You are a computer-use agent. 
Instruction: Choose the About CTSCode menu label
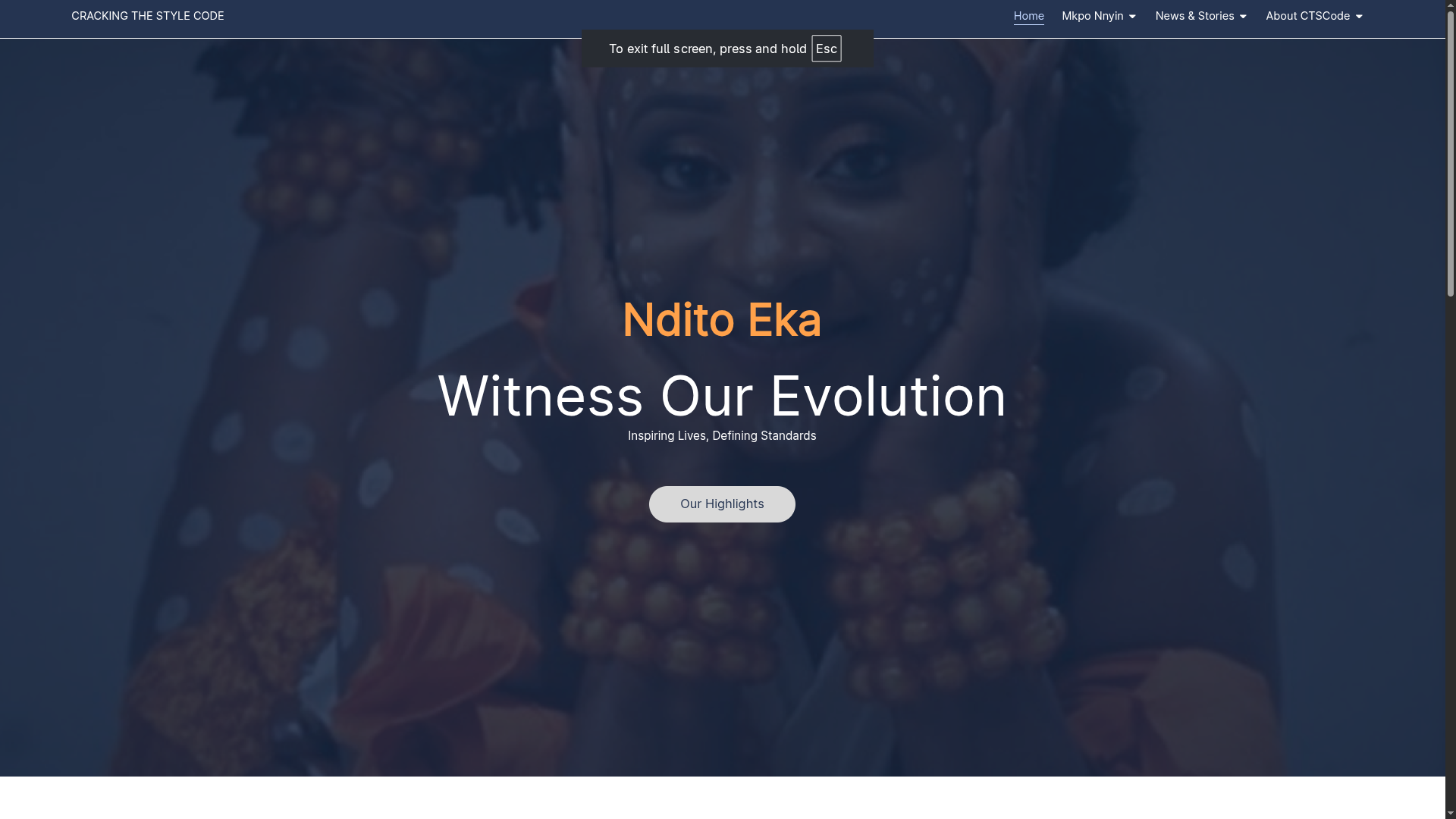(1307, 16)
